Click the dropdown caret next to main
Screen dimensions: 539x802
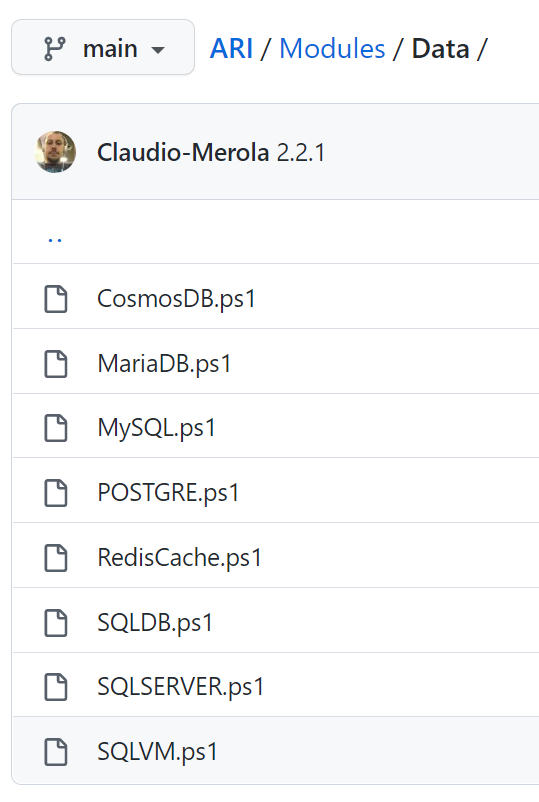point(158,50)
